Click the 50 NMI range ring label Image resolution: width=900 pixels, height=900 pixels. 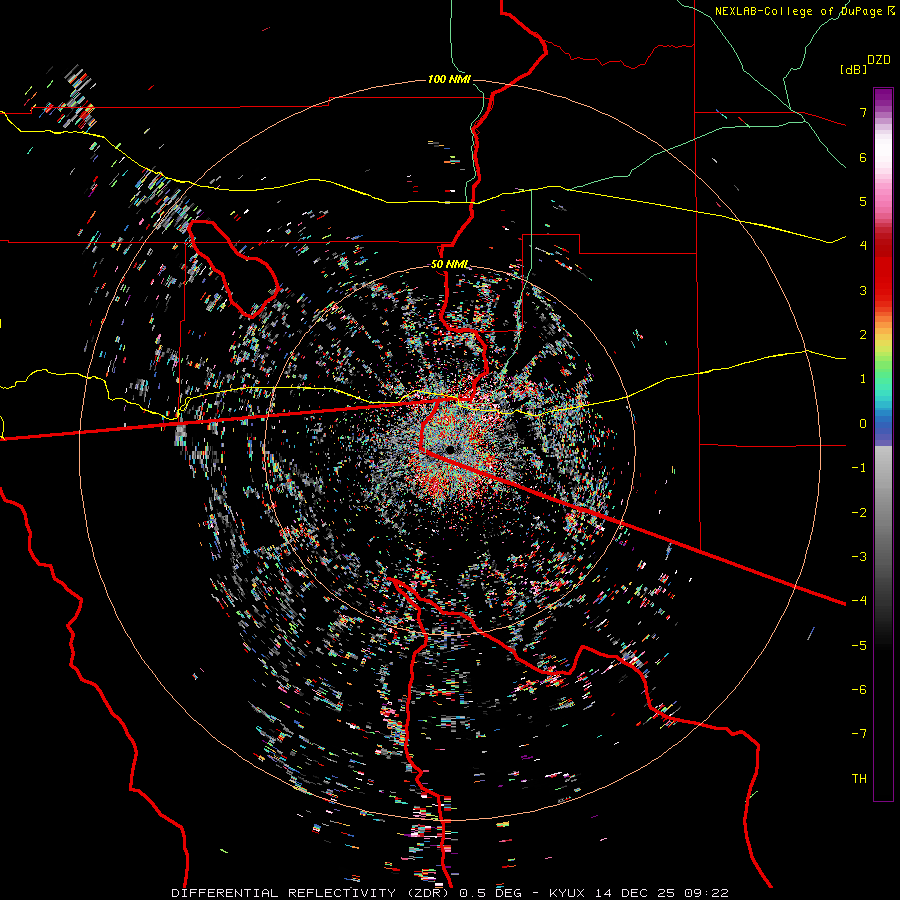click(x=449, y=265)
